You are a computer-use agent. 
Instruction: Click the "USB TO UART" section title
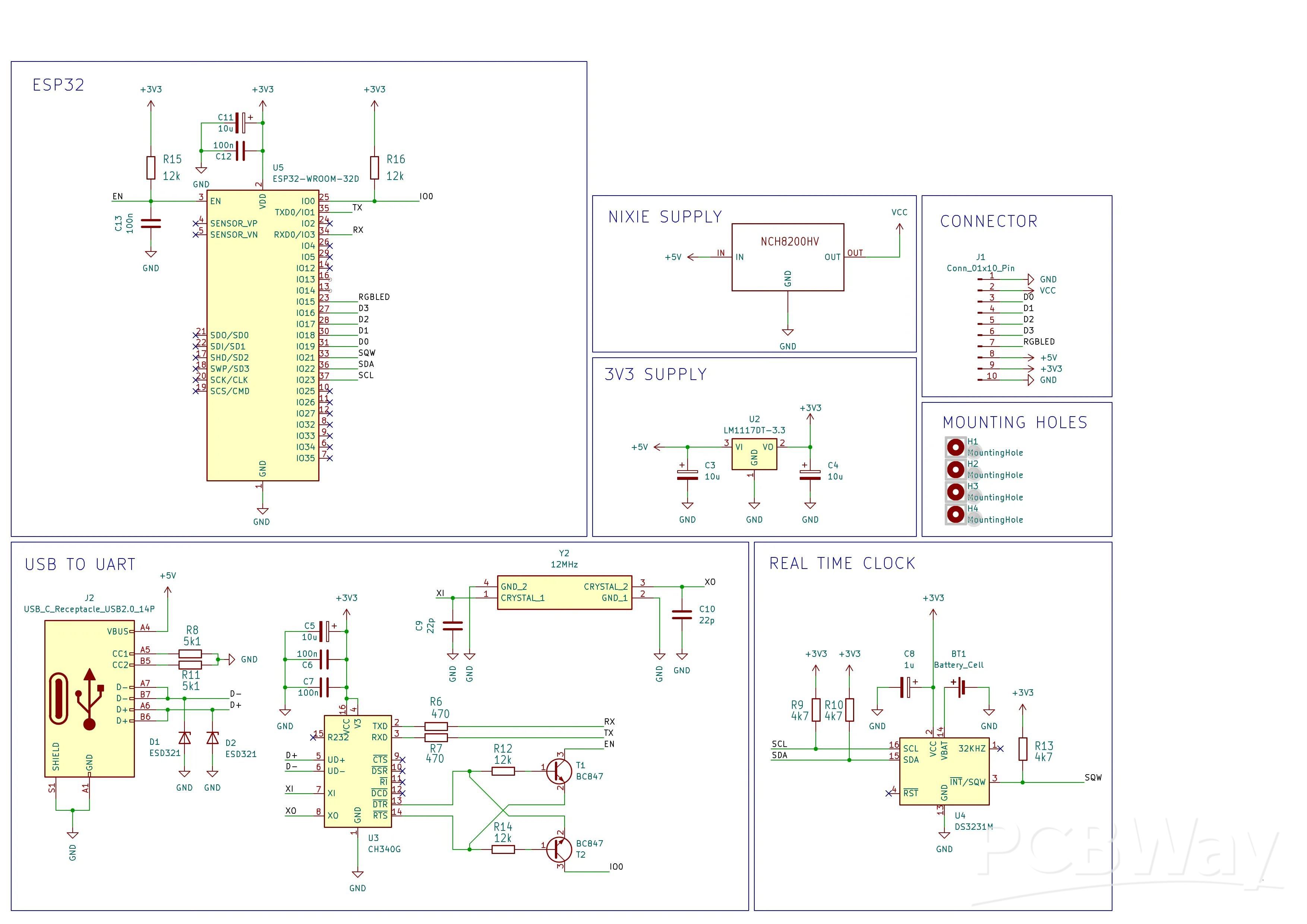(x=80, y=564)
